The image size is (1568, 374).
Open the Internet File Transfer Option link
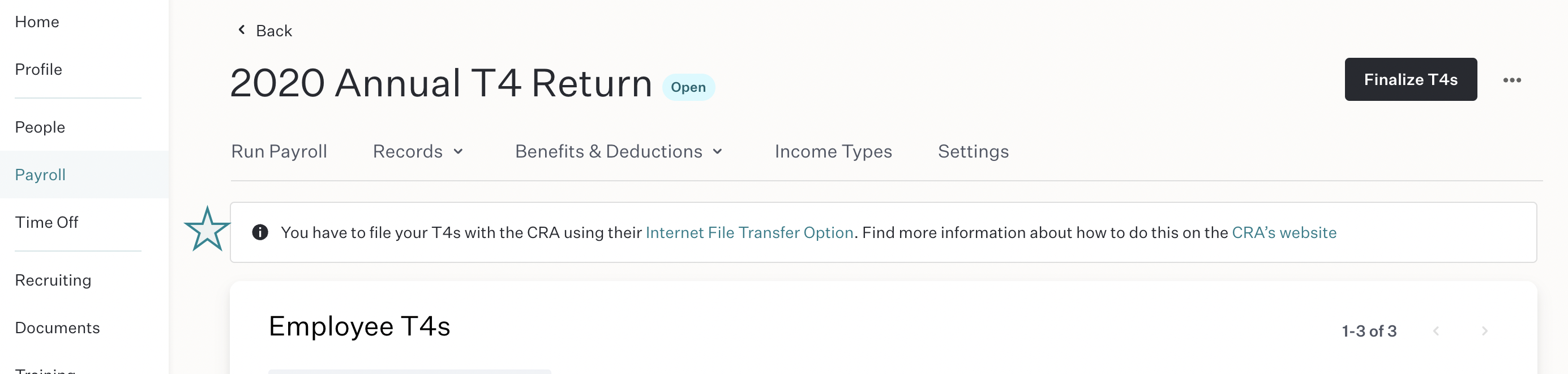(x=749, y=232)
